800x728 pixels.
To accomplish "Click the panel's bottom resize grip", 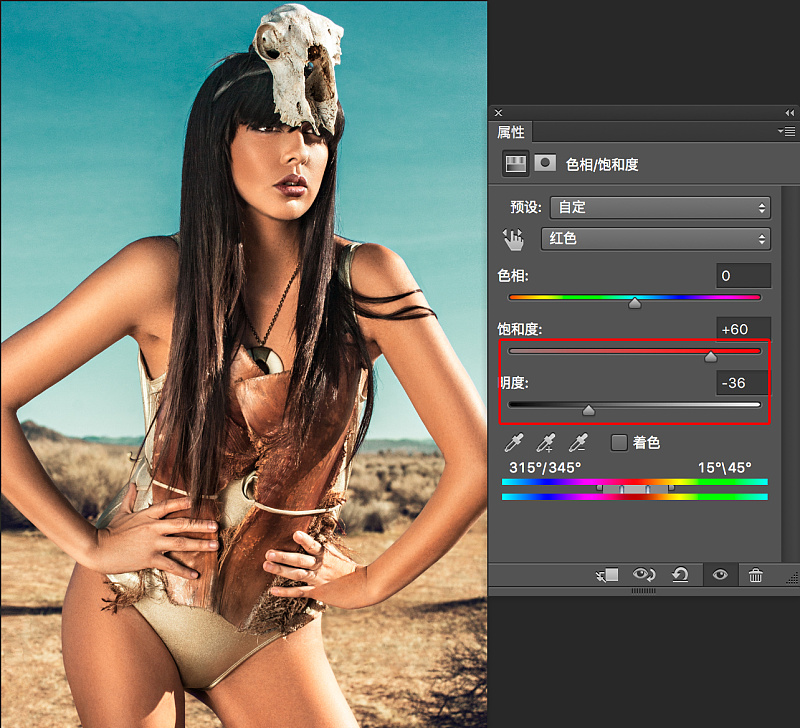I will point(644,591).
